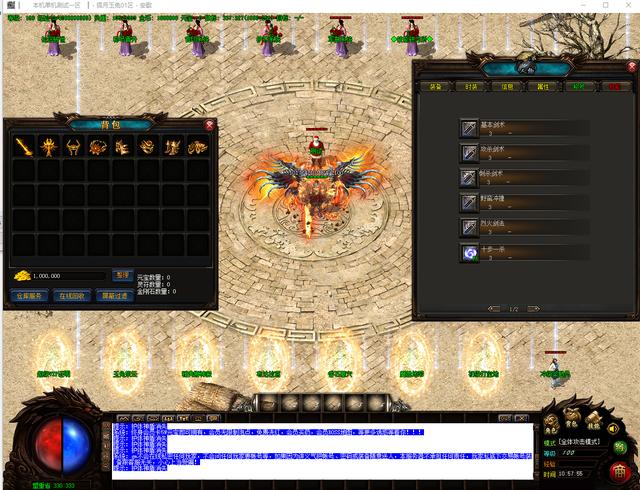This screenshot has width=640, height=490.
Task: Click the seventh glowing teleport portal
Action: click(x=483, y=359)
